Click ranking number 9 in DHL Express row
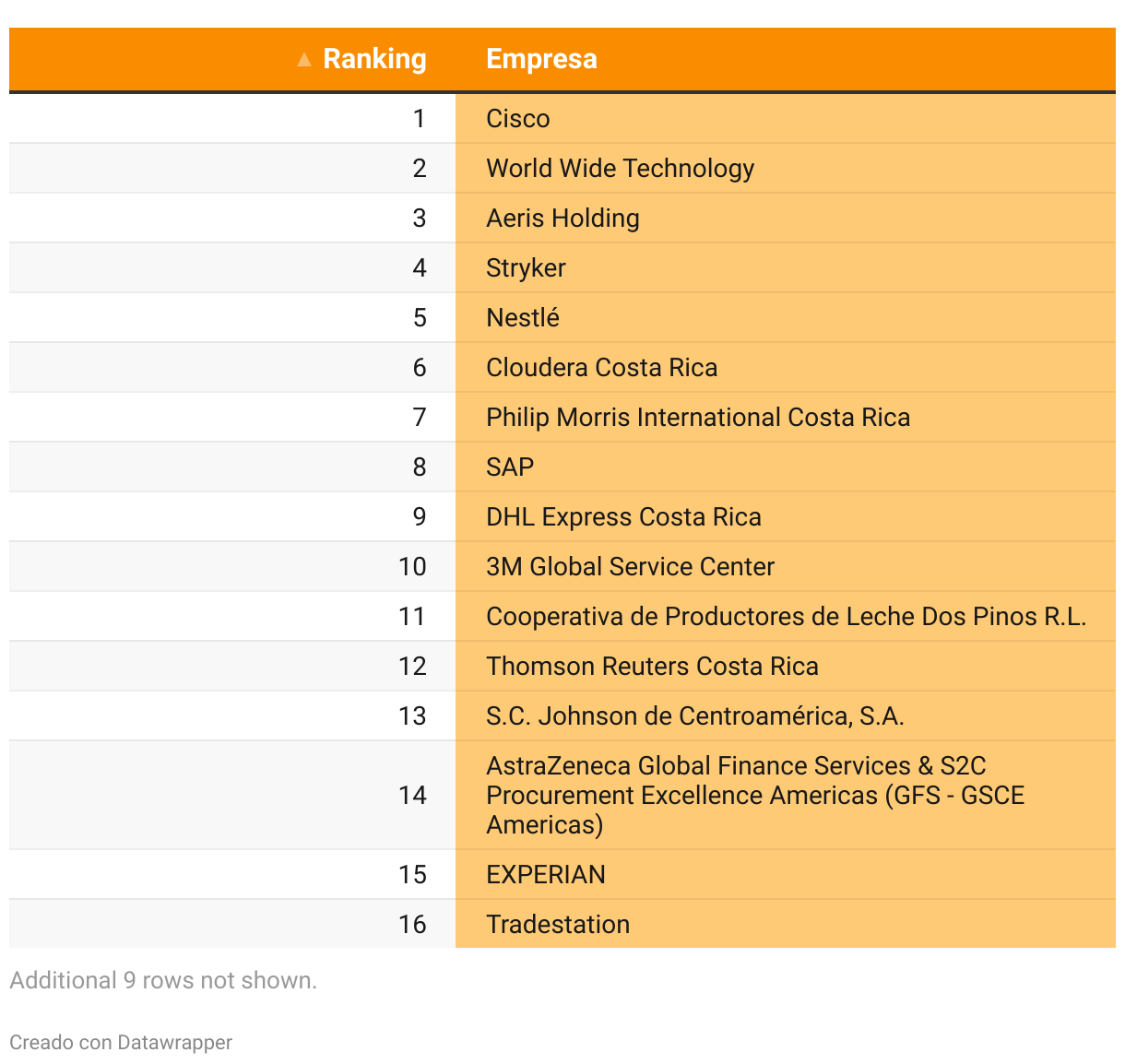Screen dimensions: 1125x1064 [420, 516]
